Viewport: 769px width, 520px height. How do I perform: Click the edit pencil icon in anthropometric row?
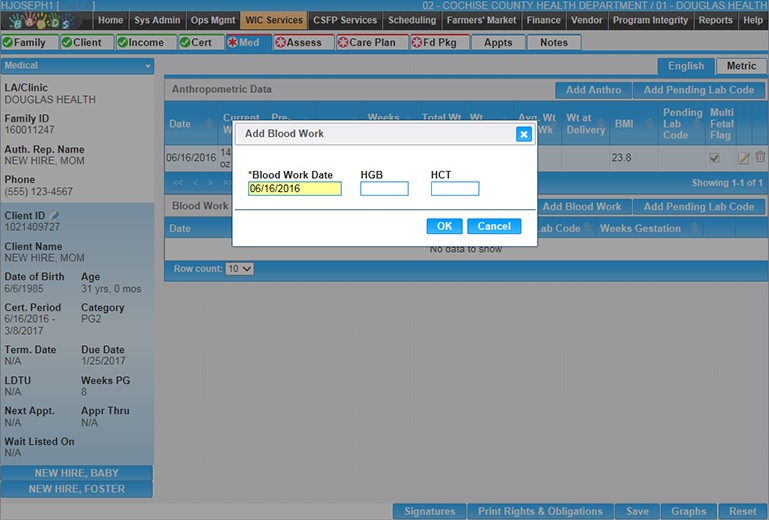point(743,158)
